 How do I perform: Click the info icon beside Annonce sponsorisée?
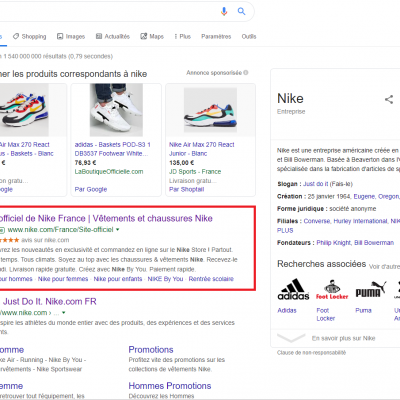coord(246,73)
